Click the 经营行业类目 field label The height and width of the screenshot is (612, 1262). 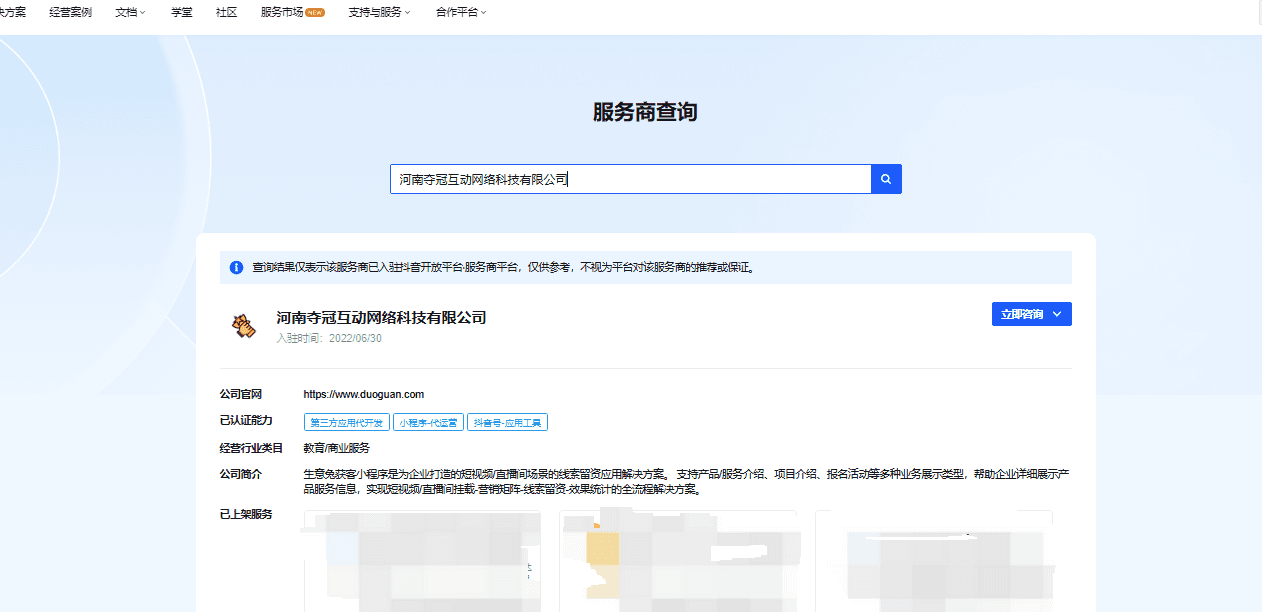[x=252, y=448]
